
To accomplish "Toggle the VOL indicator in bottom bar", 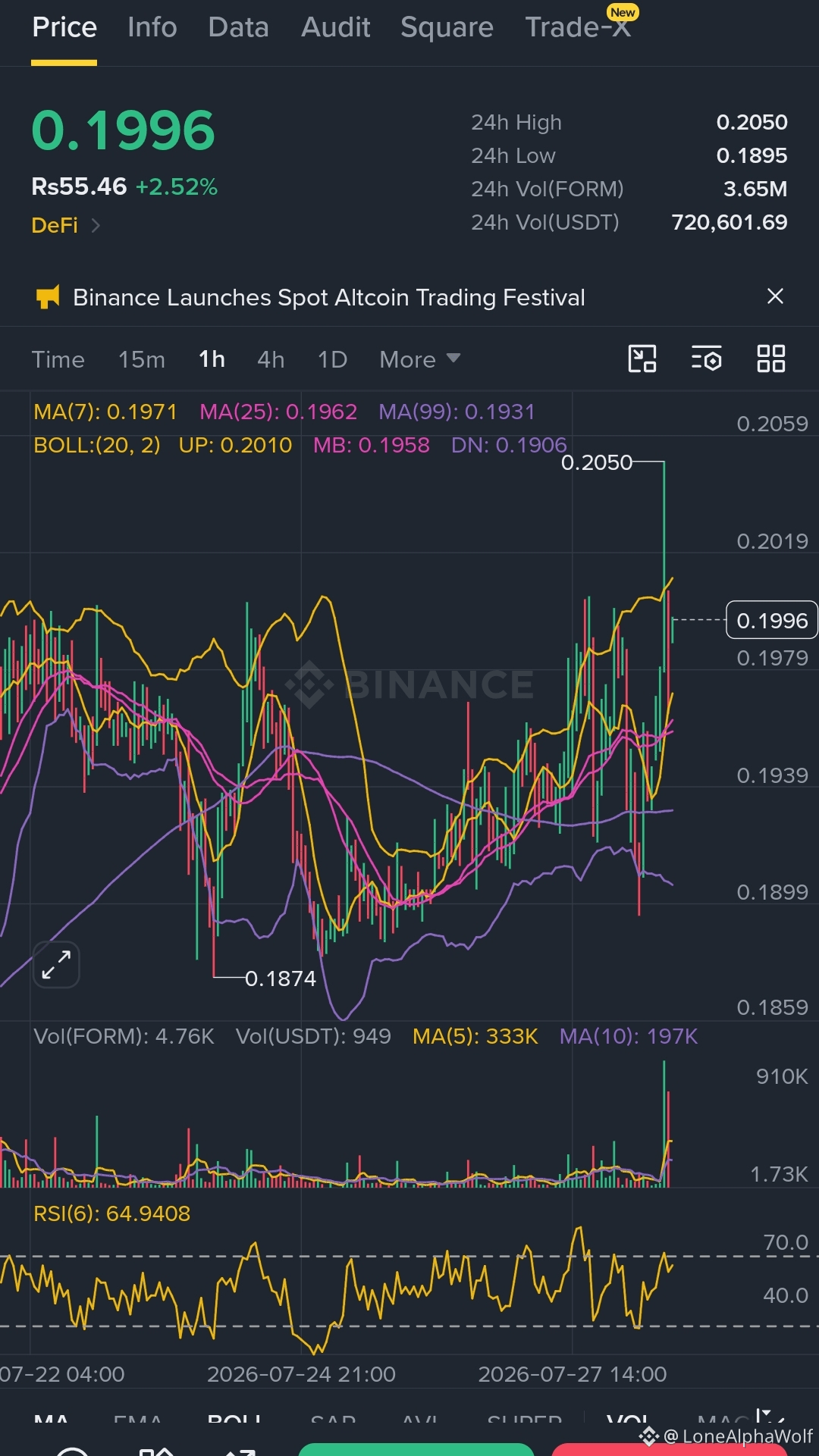I will coord(628,1420).
